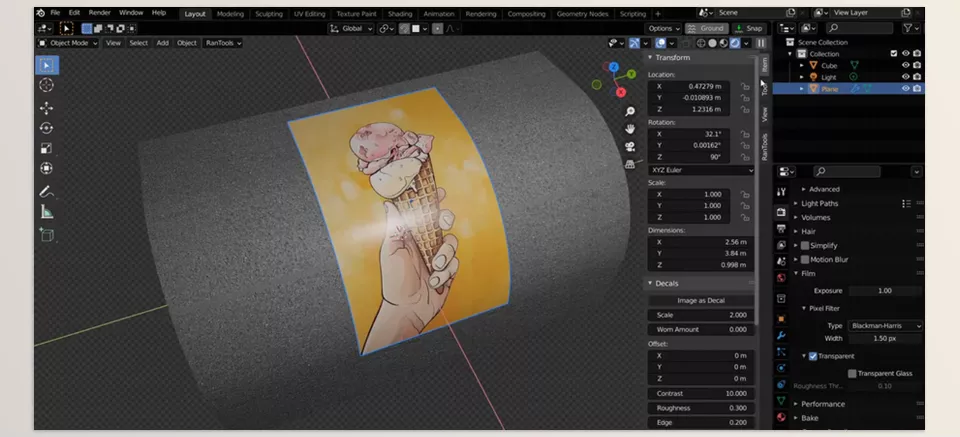Screen dimensions: 960x437
Task: Click the Blender logo icon
Action: point(40,13)
